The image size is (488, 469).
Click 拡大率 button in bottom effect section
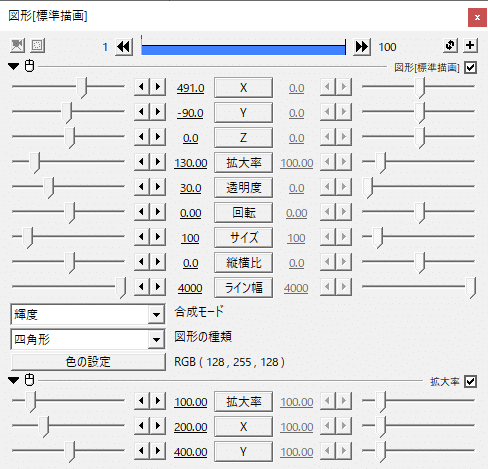click(243, 402)
